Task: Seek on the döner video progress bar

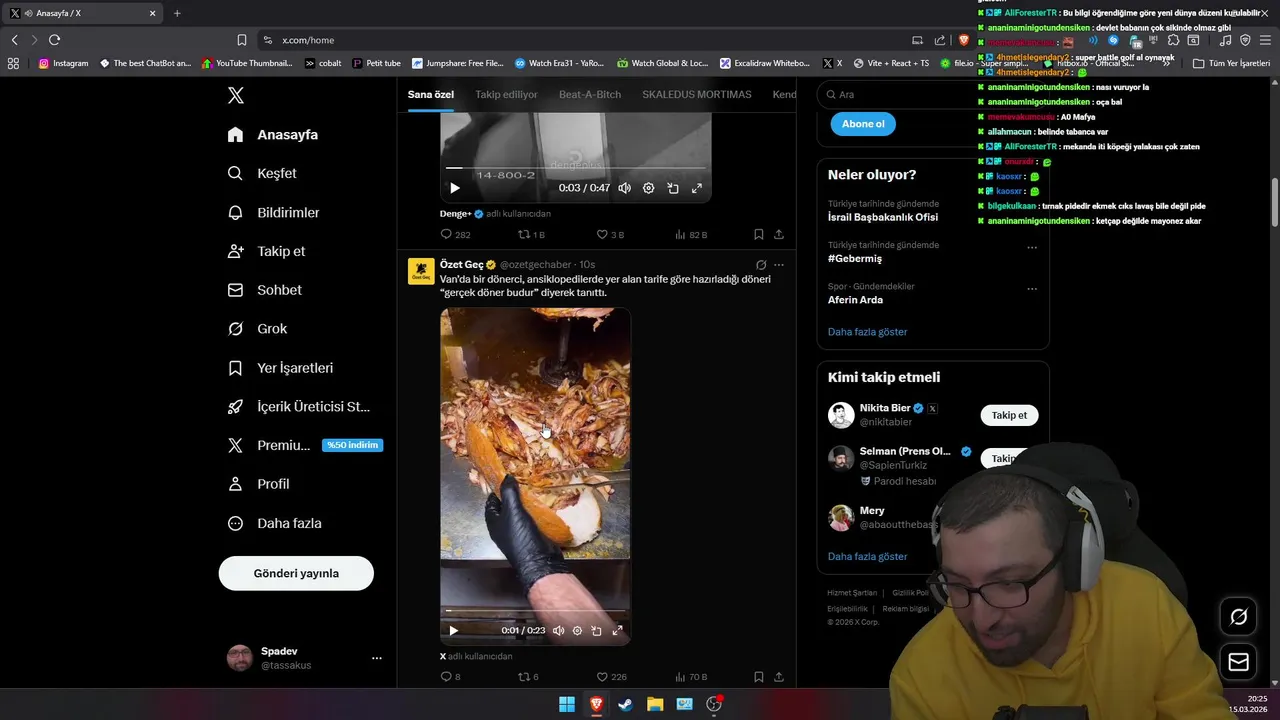Action: [535, 610]
